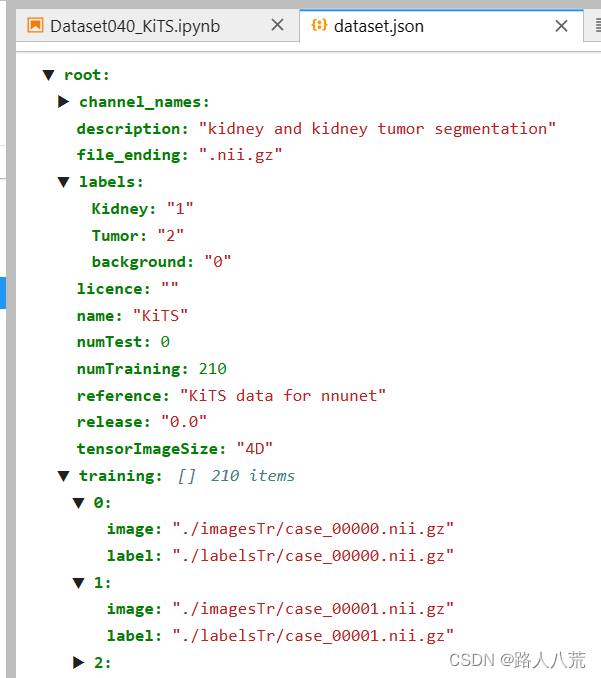Click the label path ./labelsTr/case_00001.nii.gz
This screenshot has width=601, height=678.
[313, 636]
